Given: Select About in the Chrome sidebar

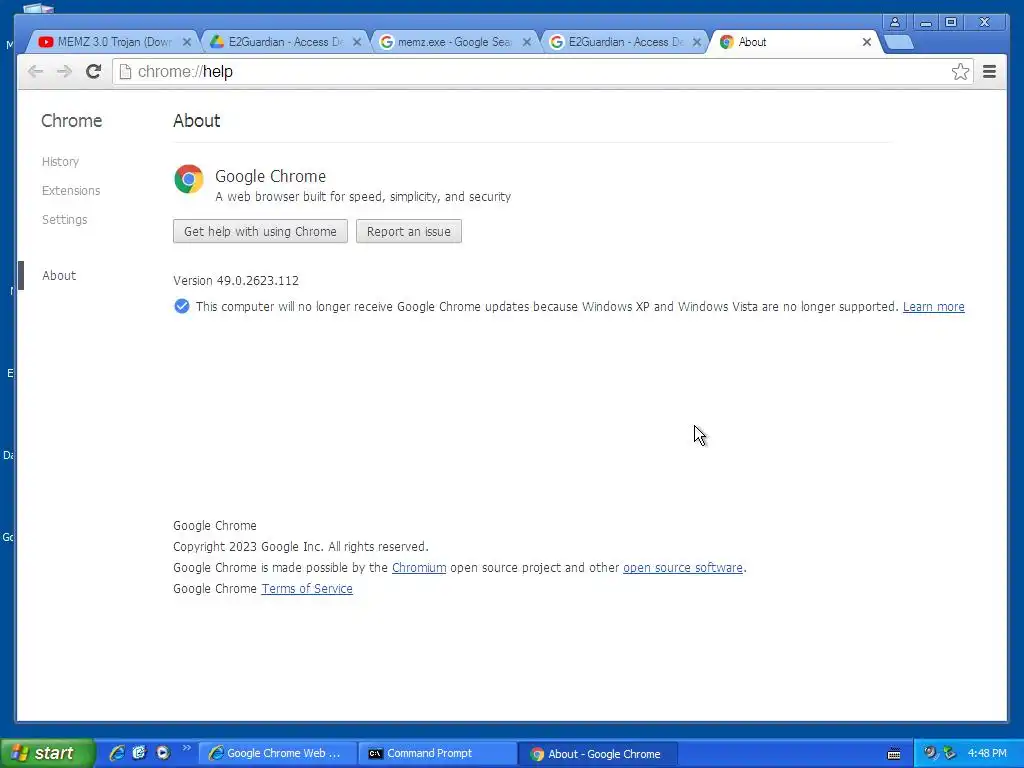Looking at the screenshot, I should point(59,276).
